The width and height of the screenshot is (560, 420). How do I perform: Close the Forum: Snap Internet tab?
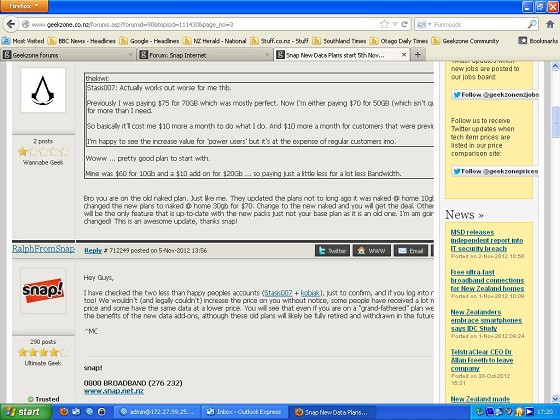tap(267, 55)
